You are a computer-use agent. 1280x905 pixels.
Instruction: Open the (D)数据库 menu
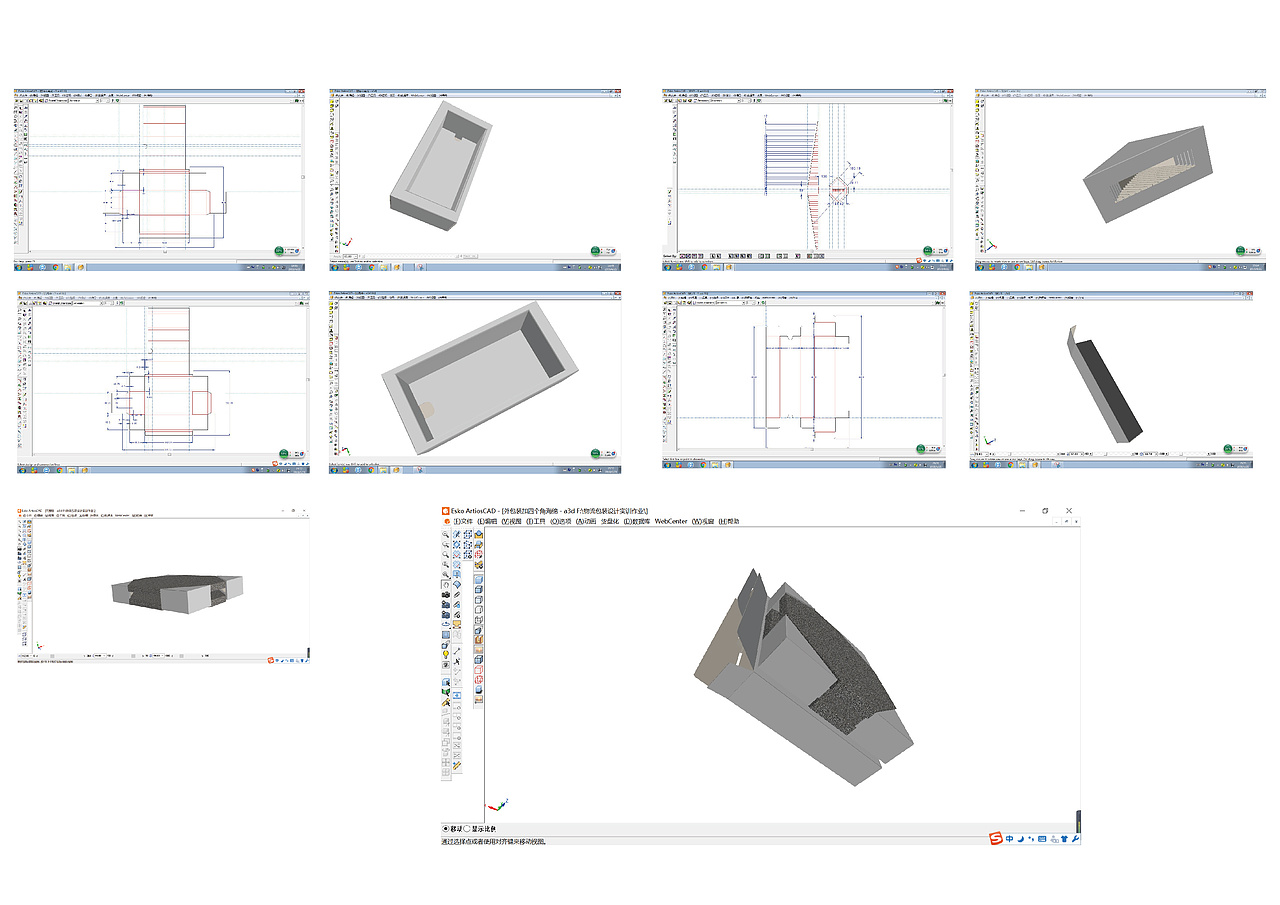tap(637, 521)
